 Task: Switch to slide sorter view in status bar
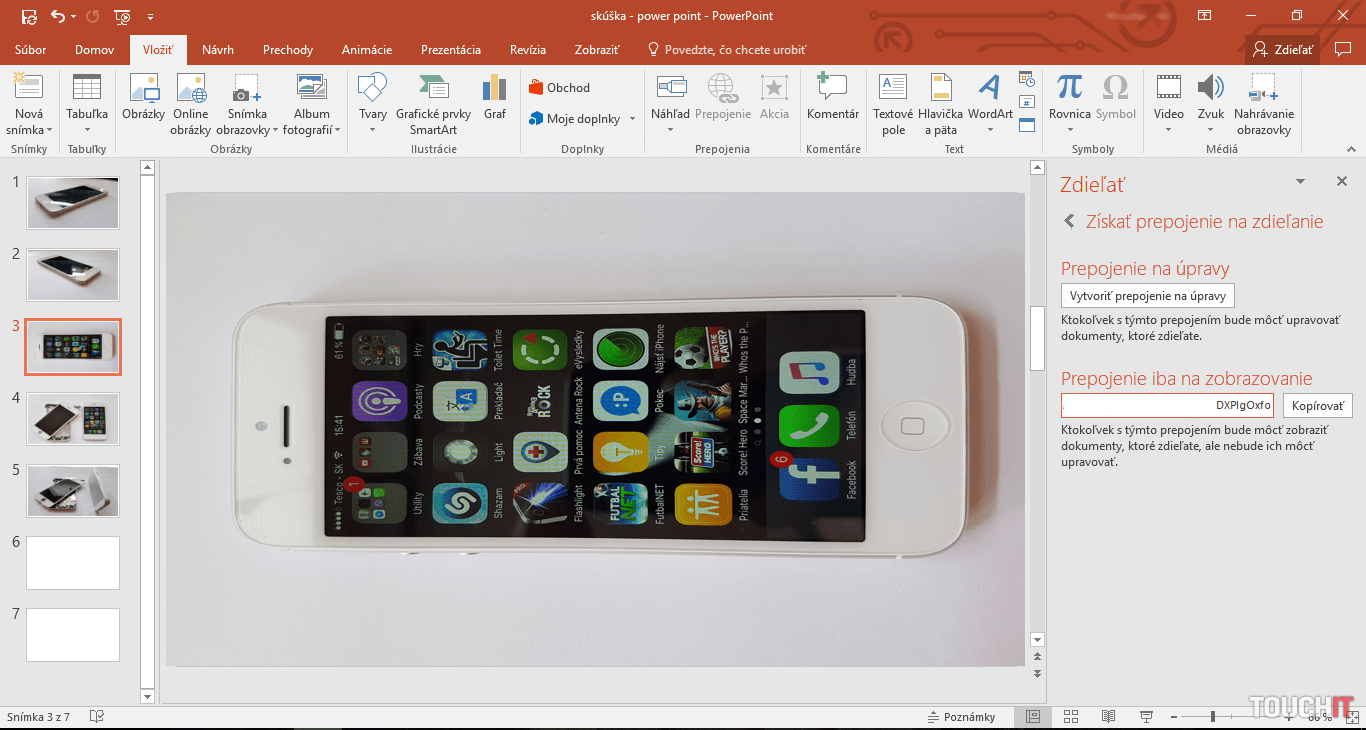(1070, 717)
